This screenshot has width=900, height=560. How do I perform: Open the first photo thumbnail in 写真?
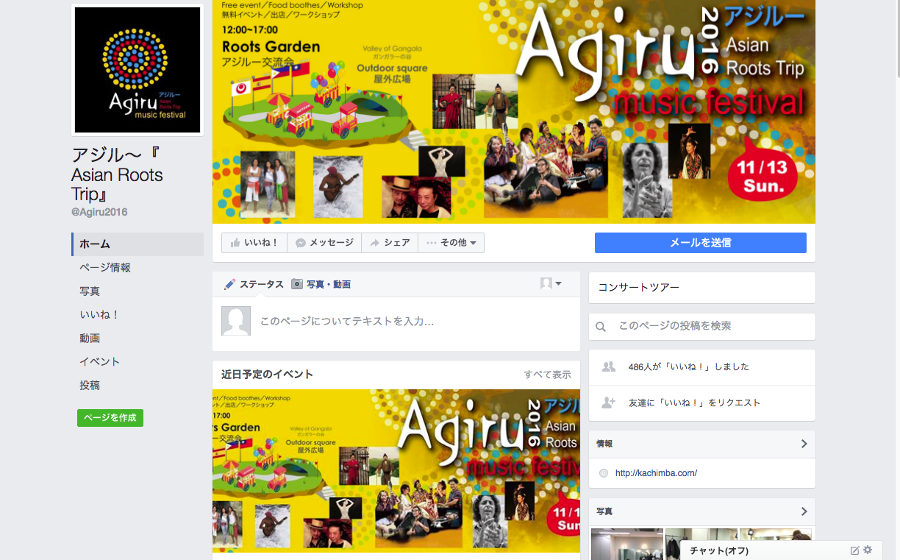[627, 544]
